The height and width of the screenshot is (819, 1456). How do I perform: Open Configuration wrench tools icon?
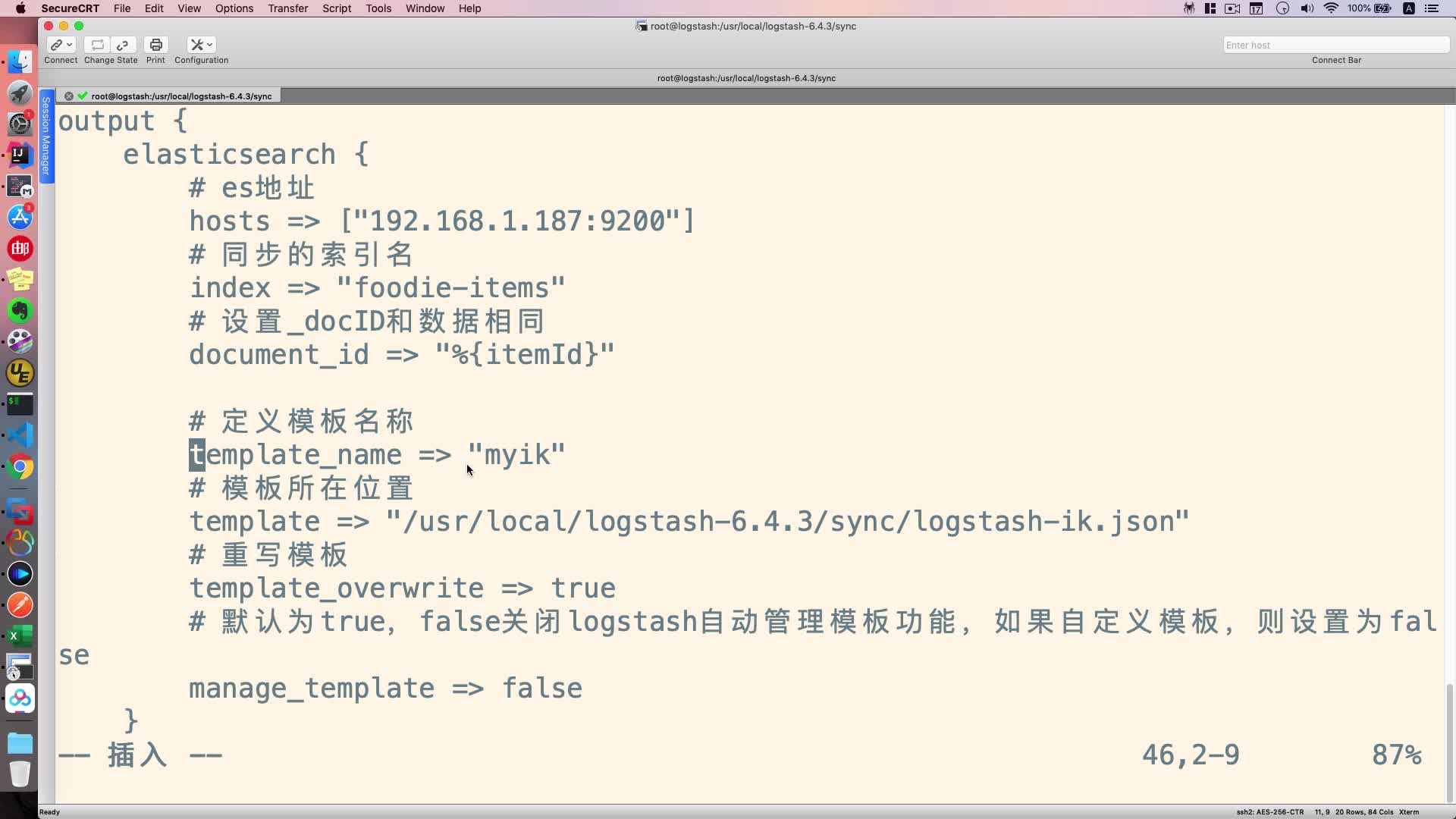pos(196,45)
